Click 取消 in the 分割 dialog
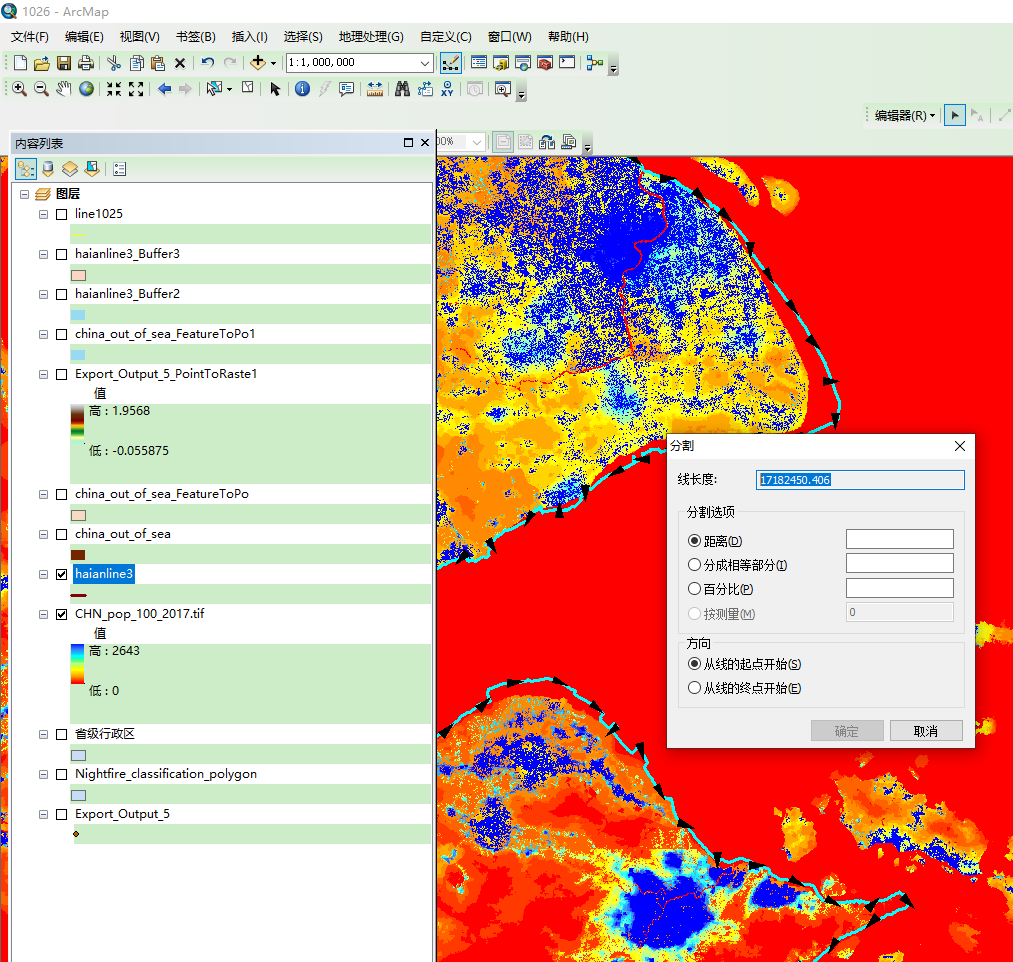 pyautogui.click(x=926, y=731)
